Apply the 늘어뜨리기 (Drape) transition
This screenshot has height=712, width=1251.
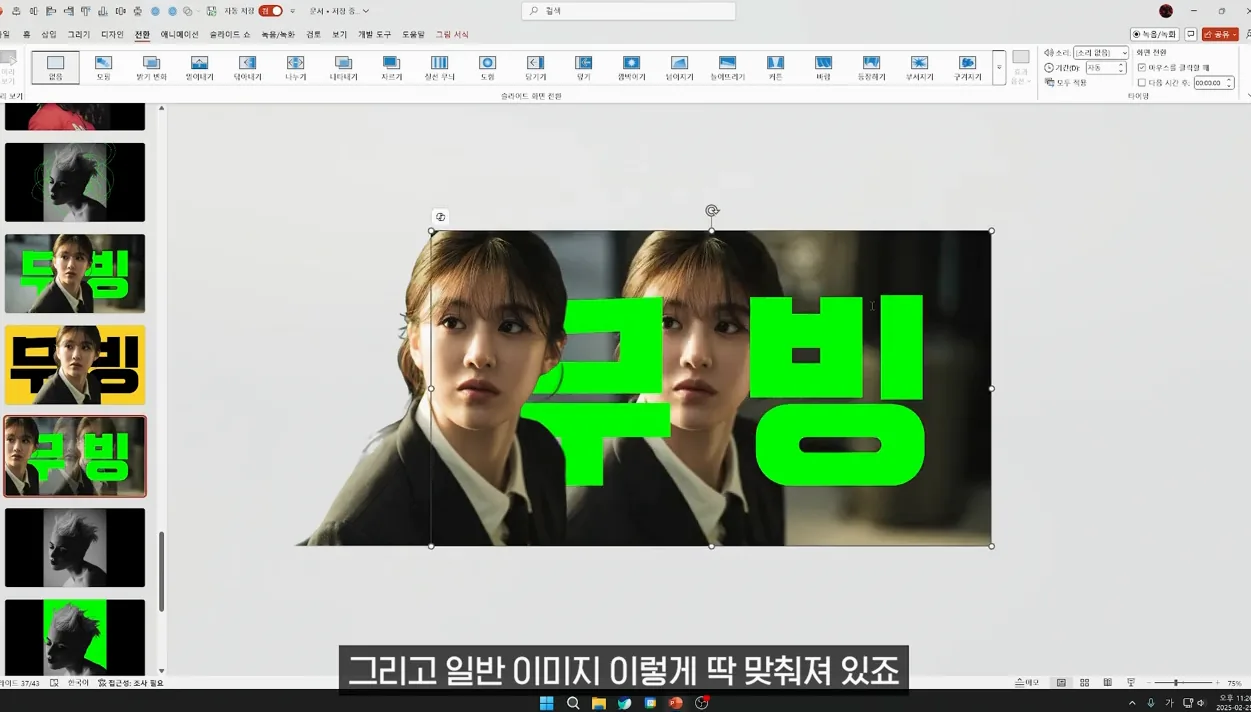coord(727,67)
